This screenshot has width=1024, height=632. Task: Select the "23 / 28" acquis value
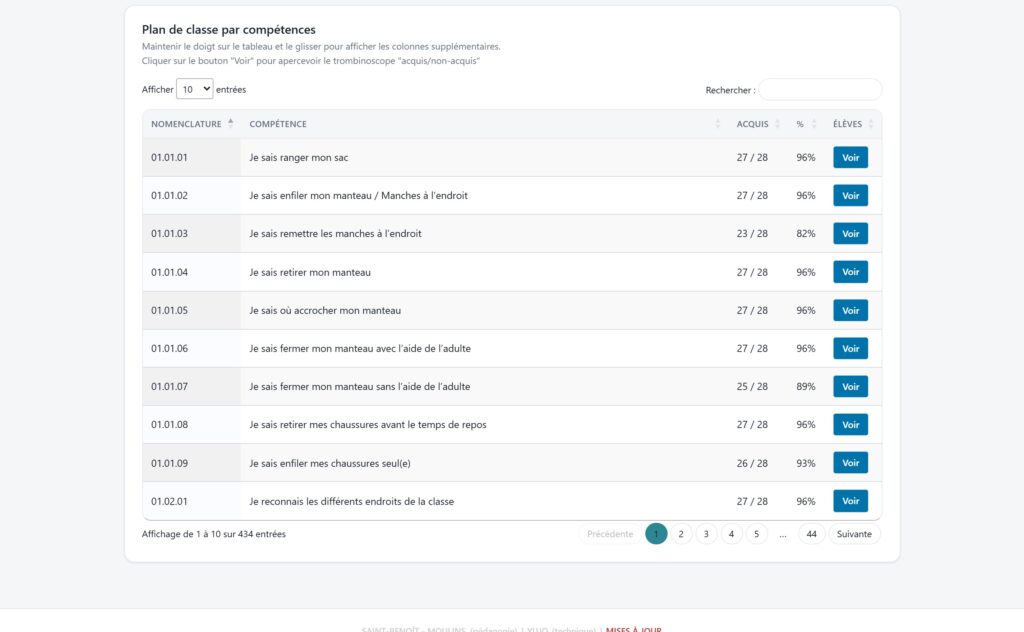tap(752, 234)
